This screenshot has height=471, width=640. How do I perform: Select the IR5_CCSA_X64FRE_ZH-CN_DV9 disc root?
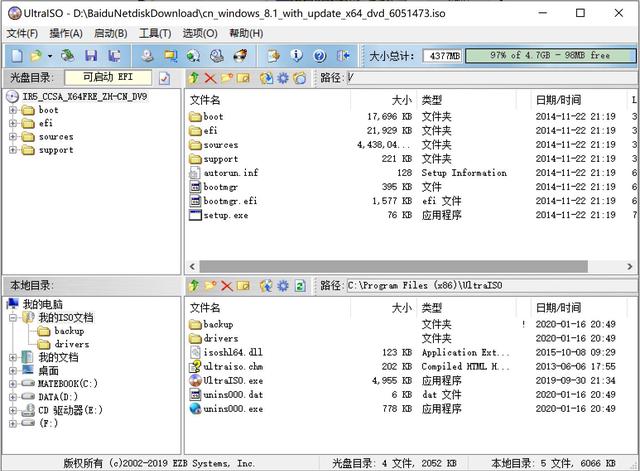84,97
